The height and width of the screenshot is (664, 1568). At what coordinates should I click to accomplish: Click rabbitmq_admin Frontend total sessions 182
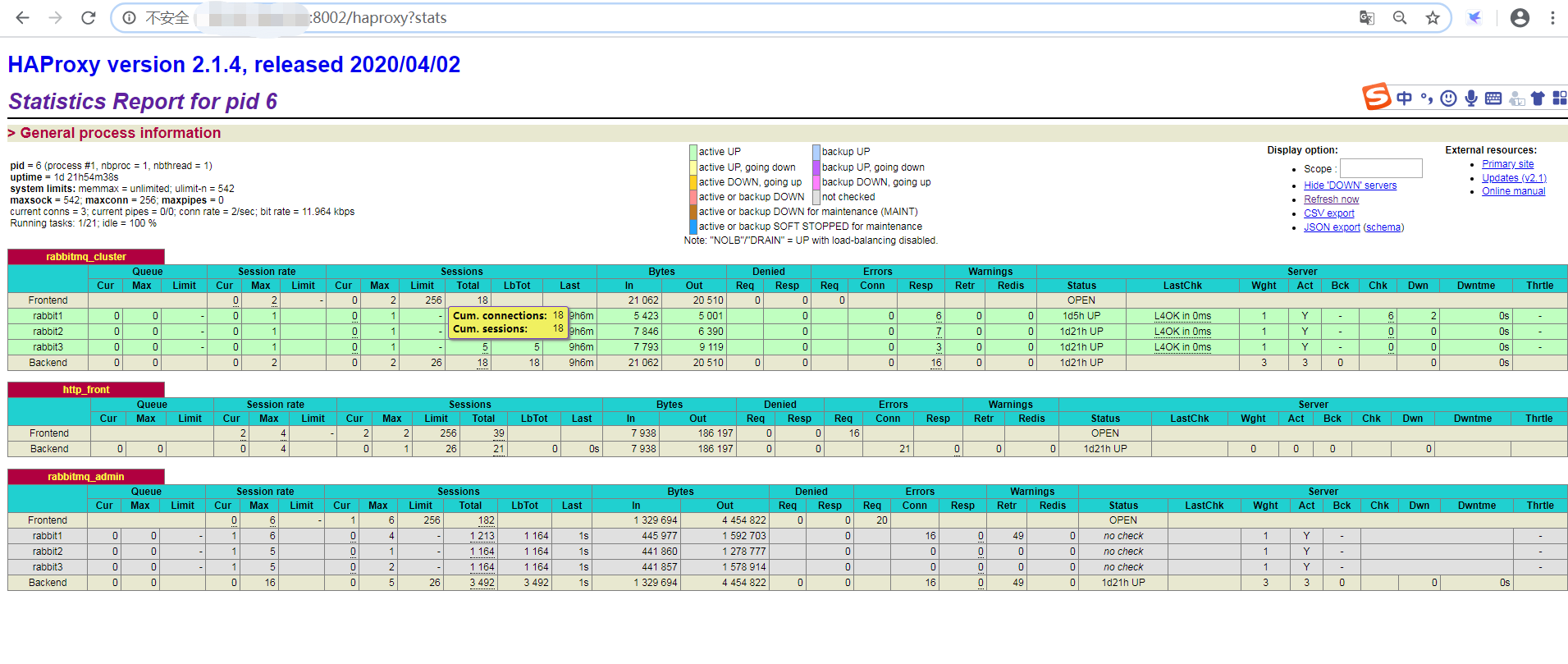coord(487,520)
